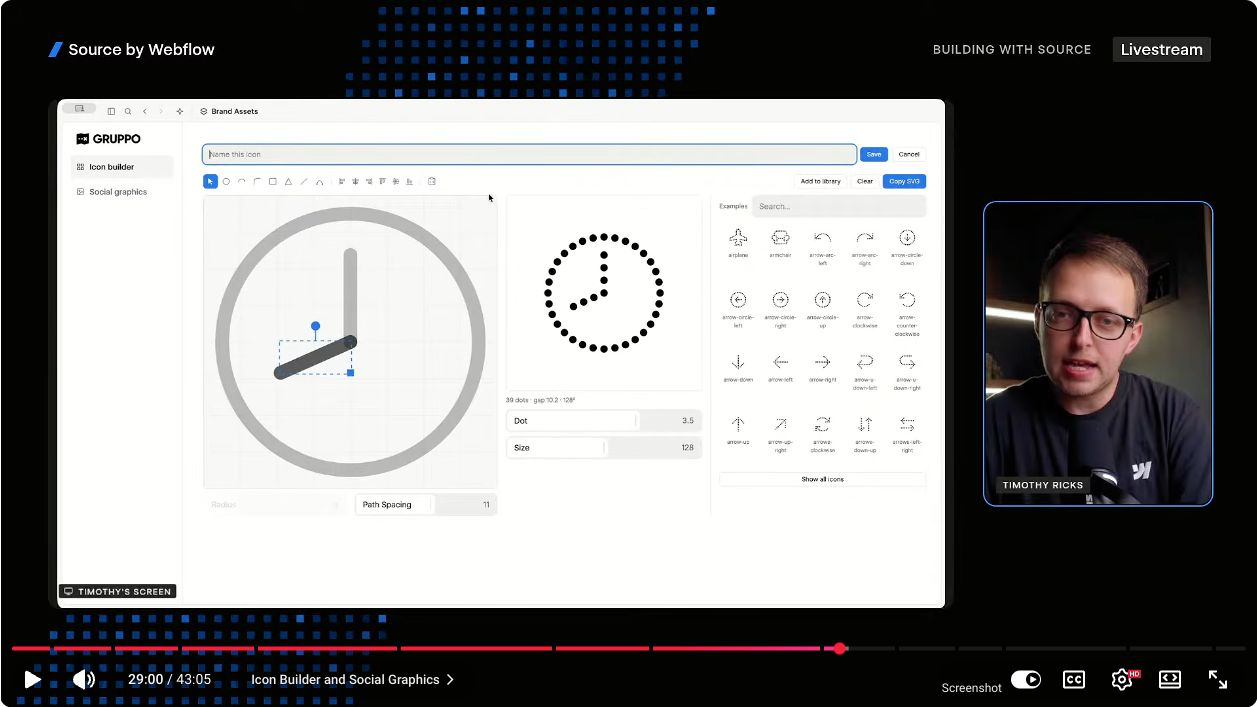Enter fullscreen video mode
This screenshot has width=1257, height=707.
click(1218, 679)
